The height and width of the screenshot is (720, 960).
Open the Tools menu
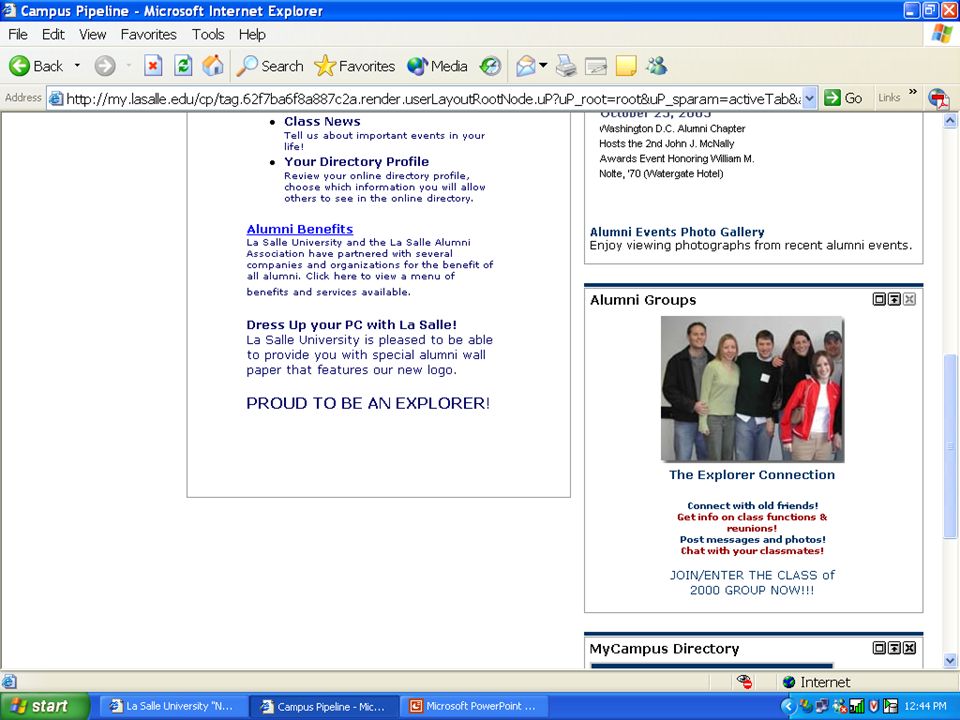click(208, 34)
